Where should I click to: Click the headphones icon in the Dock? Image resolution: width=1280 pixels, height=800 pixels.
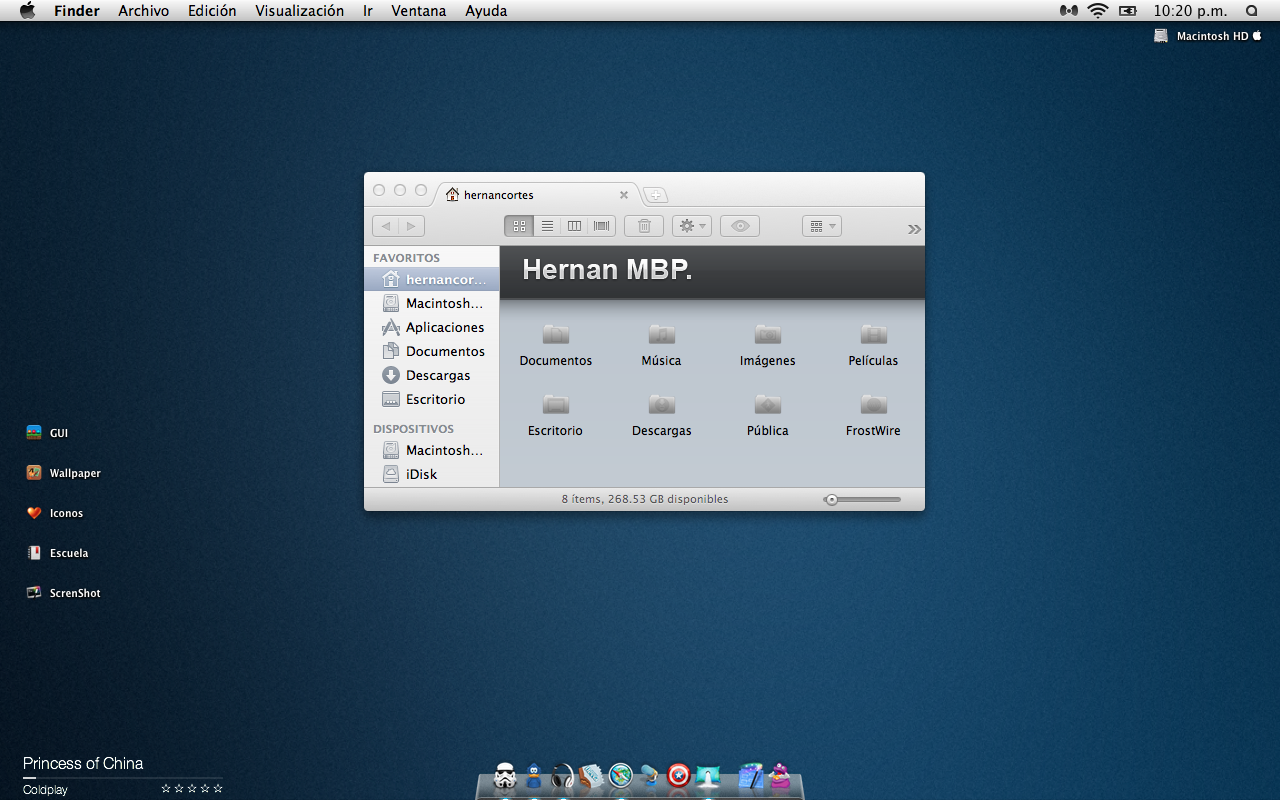563,776
